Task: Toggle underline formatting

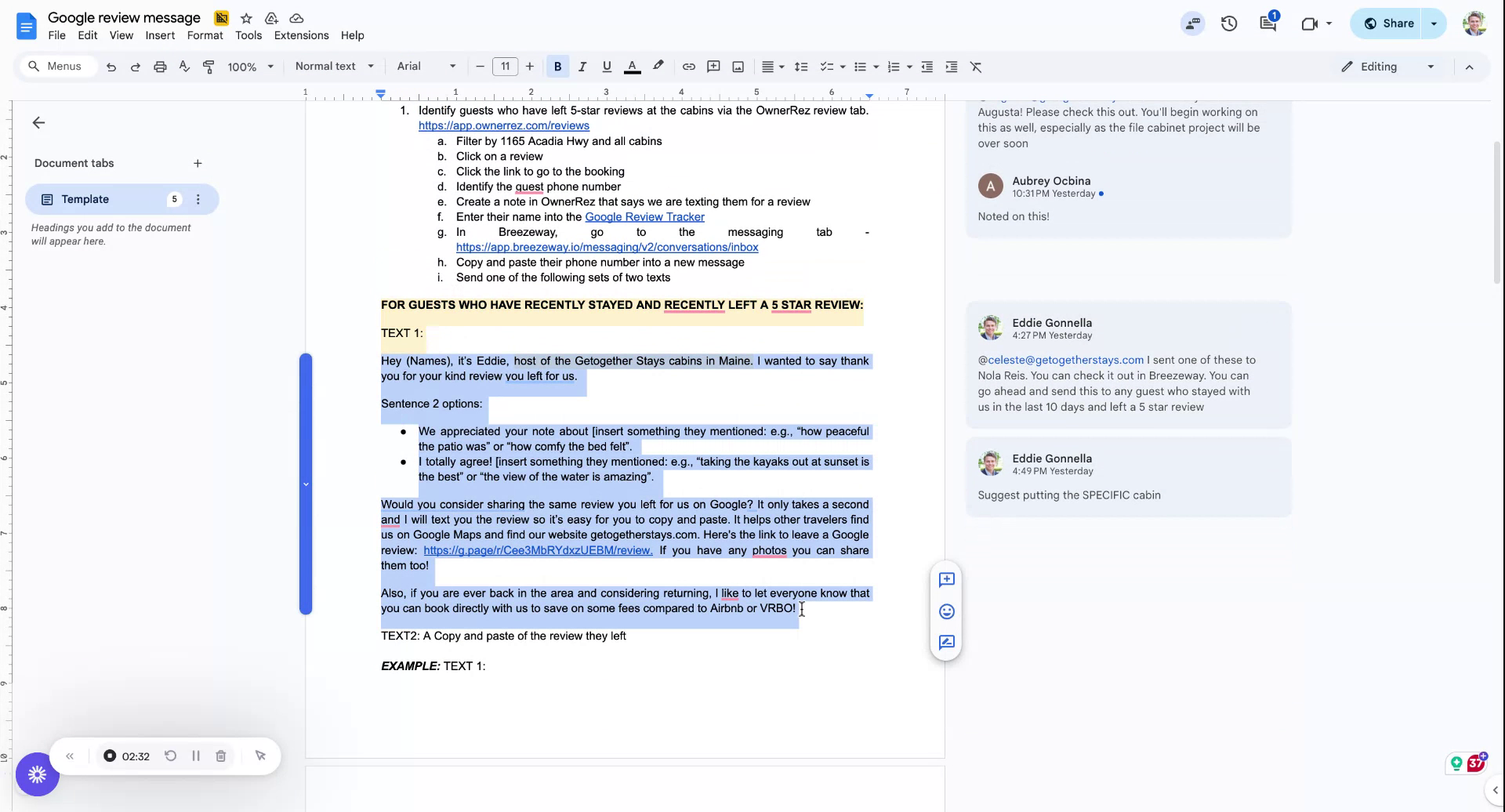Action: click(x=607, y=67)
